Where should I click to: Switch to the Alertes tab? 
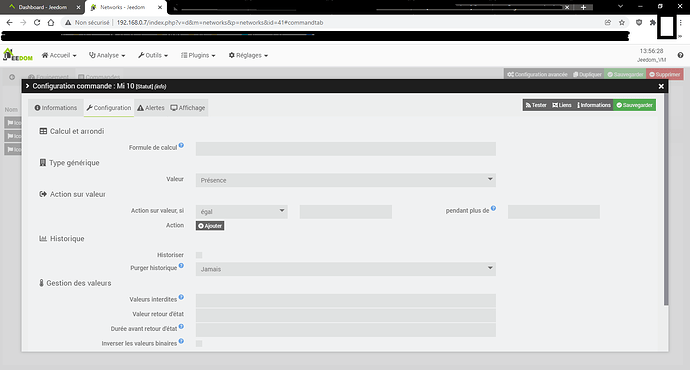click(150, 108)
